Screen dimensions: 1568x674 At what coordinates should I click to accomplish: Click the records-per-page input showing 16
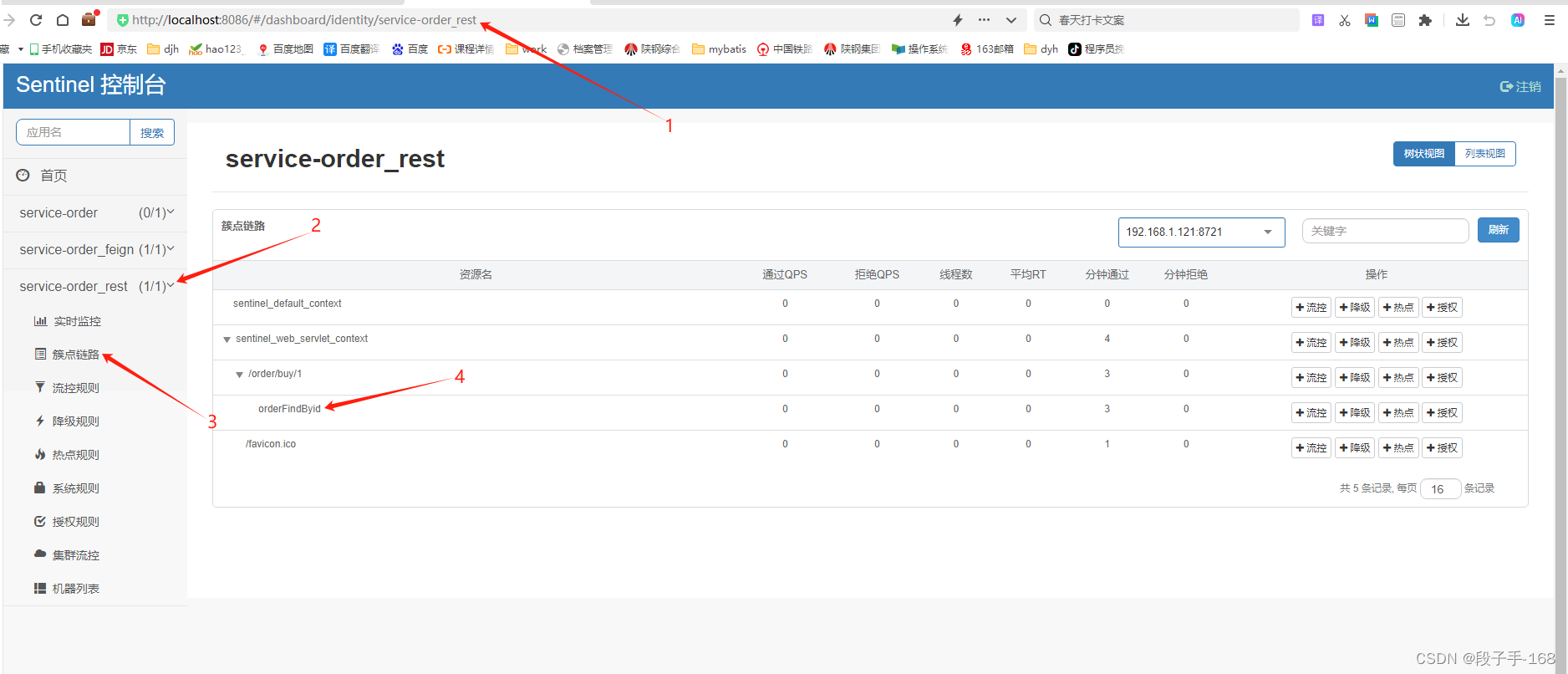[x=1441, y=489]
